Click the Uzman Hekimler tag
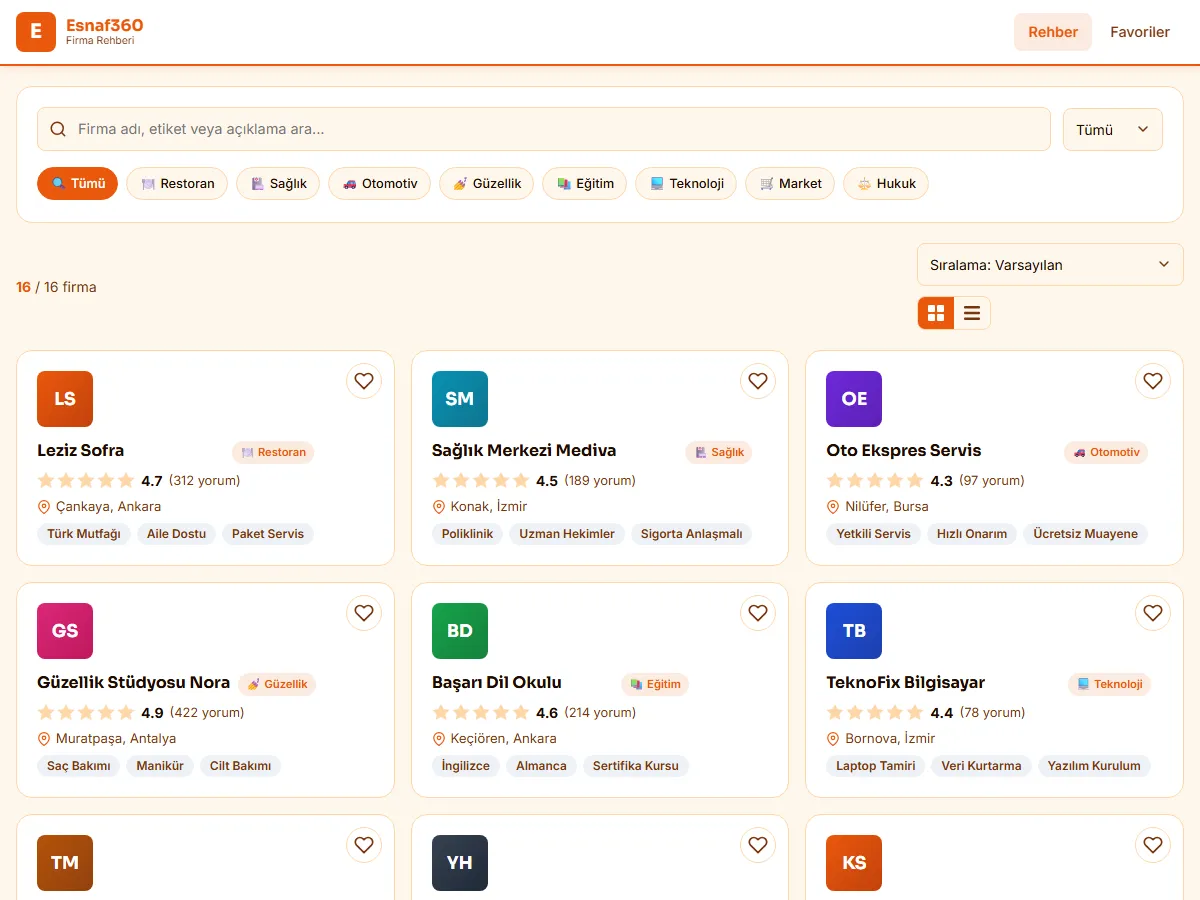The image size is (1200, 900). pyautogui.click(x=567, y=534)
